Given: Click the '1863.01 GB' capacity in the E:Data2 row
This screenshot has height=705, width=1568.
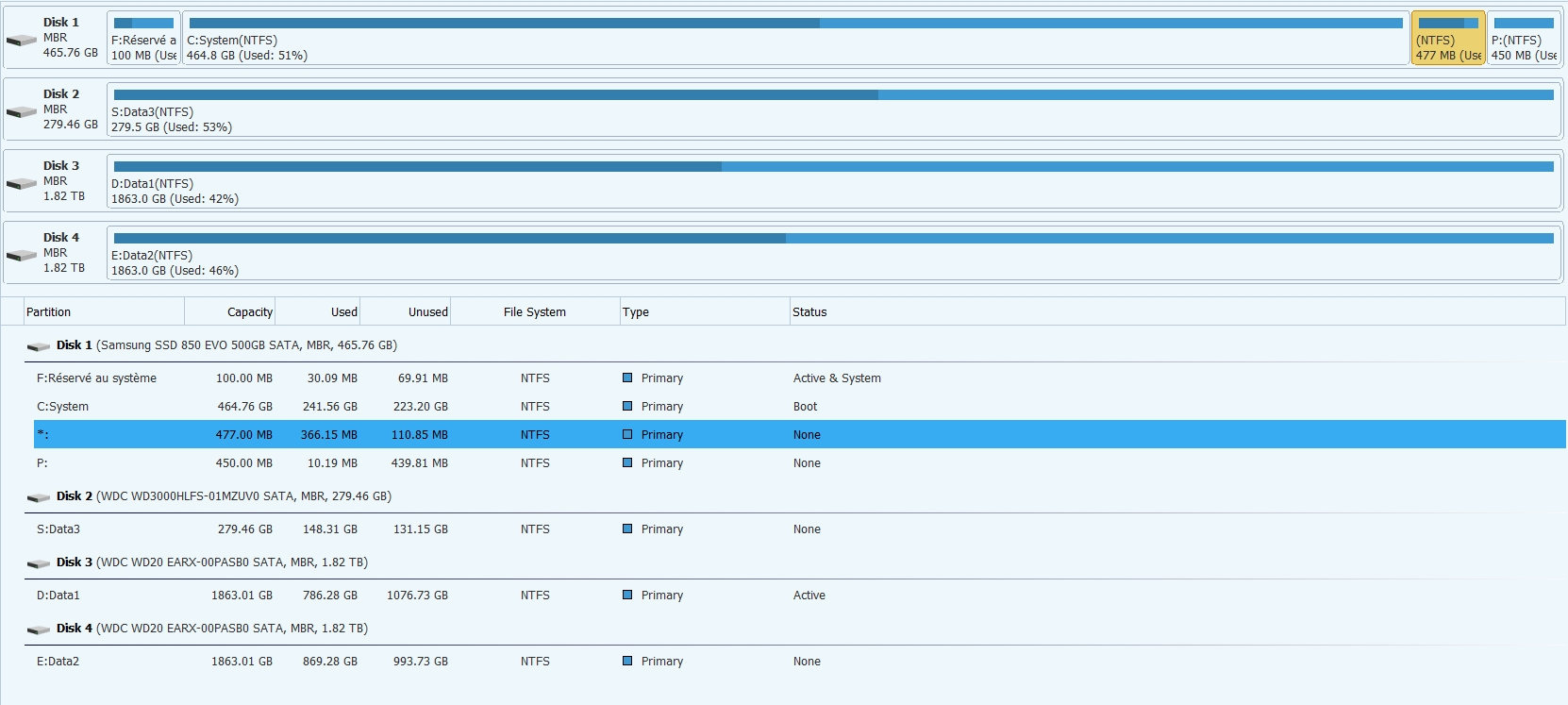Looking at the screenshot, I should (242, 662).
